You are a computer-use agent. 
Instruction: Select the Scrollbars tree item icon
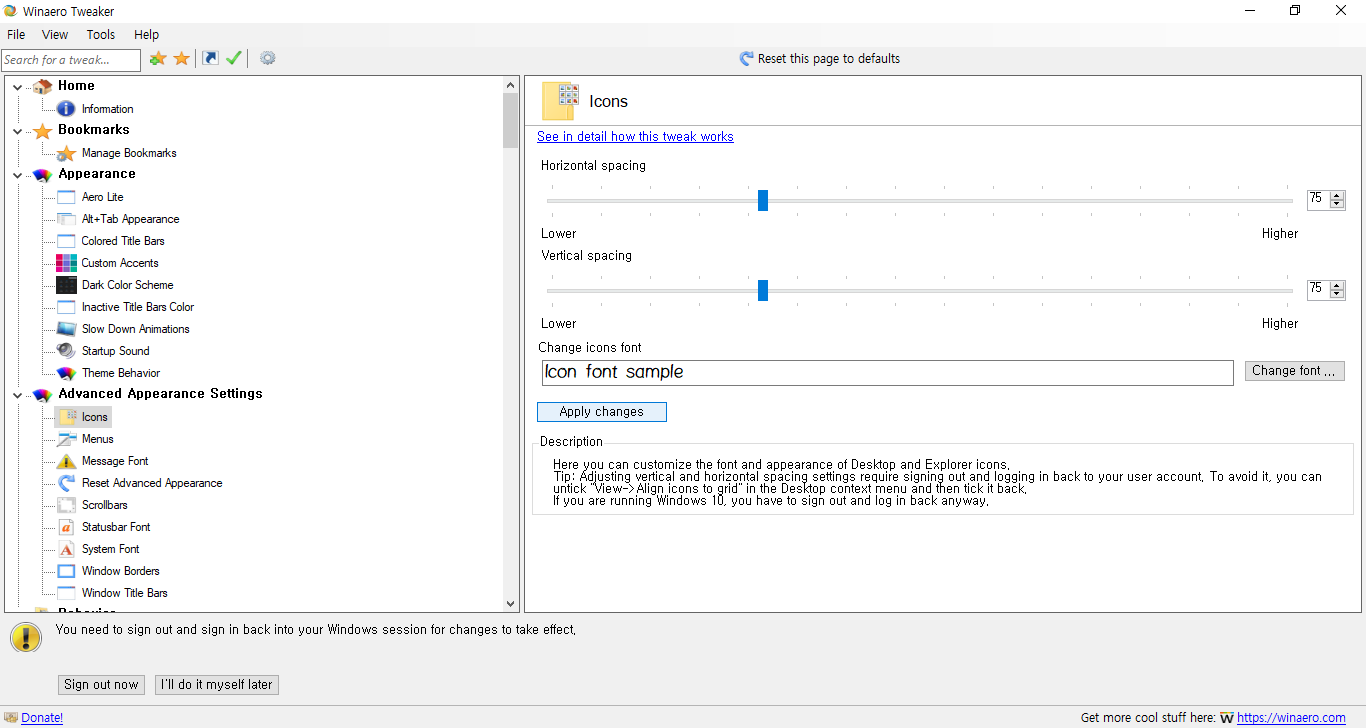pyautogui.click(x=66, y=505)
